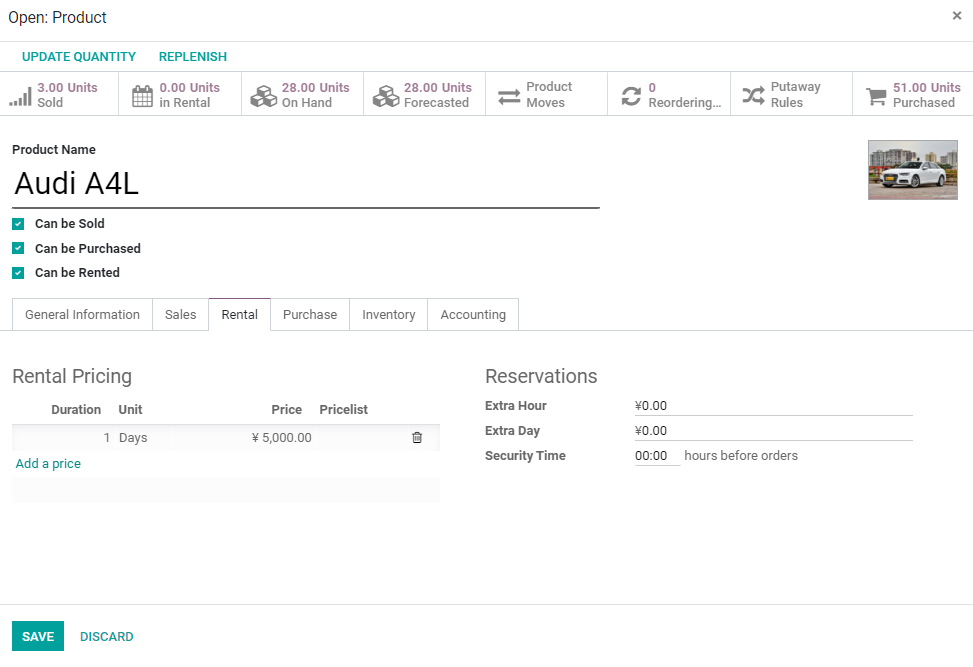Click the Days unit cell in pricing row
The height and width of the screenshot is (667, 973).
(x=143, y=437)
